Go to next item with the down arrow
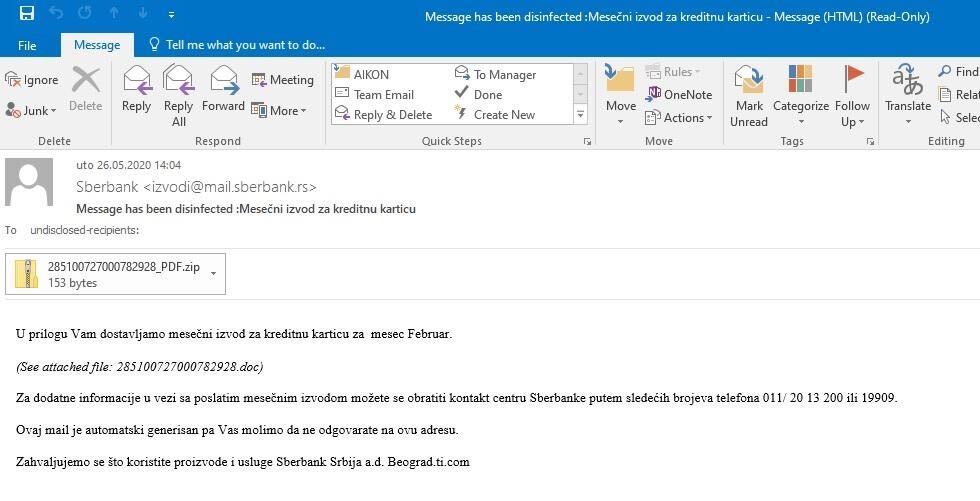Viewport: 980px width, 501px height. pyautogui.click(x=142, y=13)
